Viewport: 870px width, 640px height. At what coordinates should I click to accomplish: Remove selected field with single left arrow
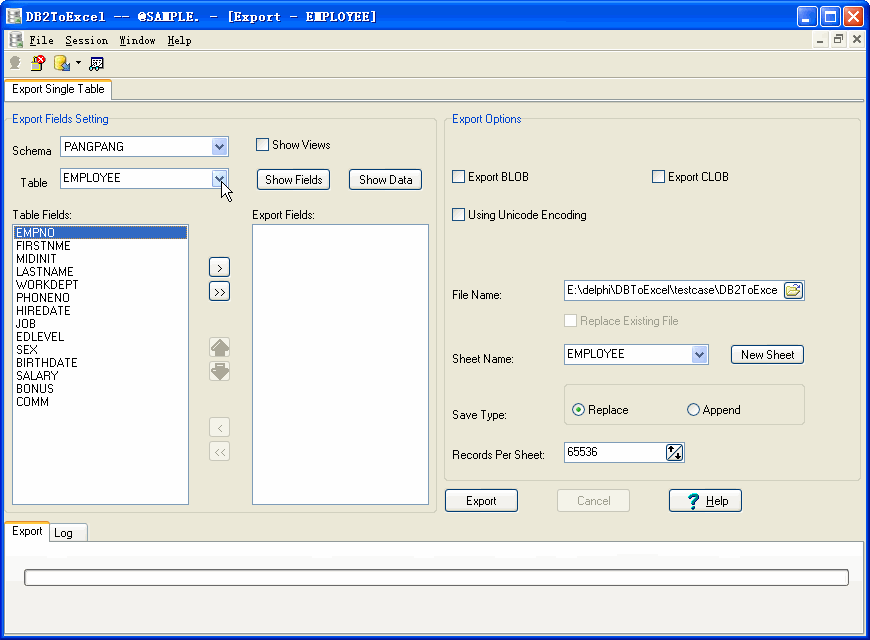tap(220, 427)
